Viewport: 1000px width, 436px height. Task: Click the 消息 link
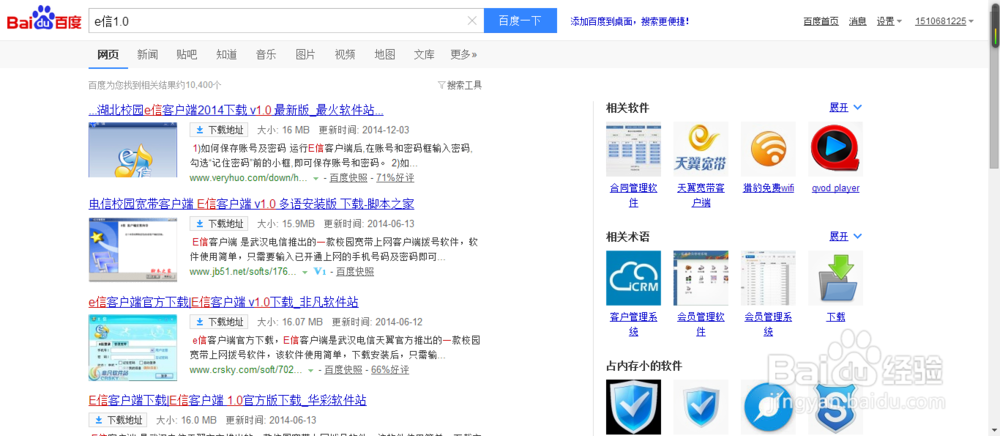coord(858,21)
